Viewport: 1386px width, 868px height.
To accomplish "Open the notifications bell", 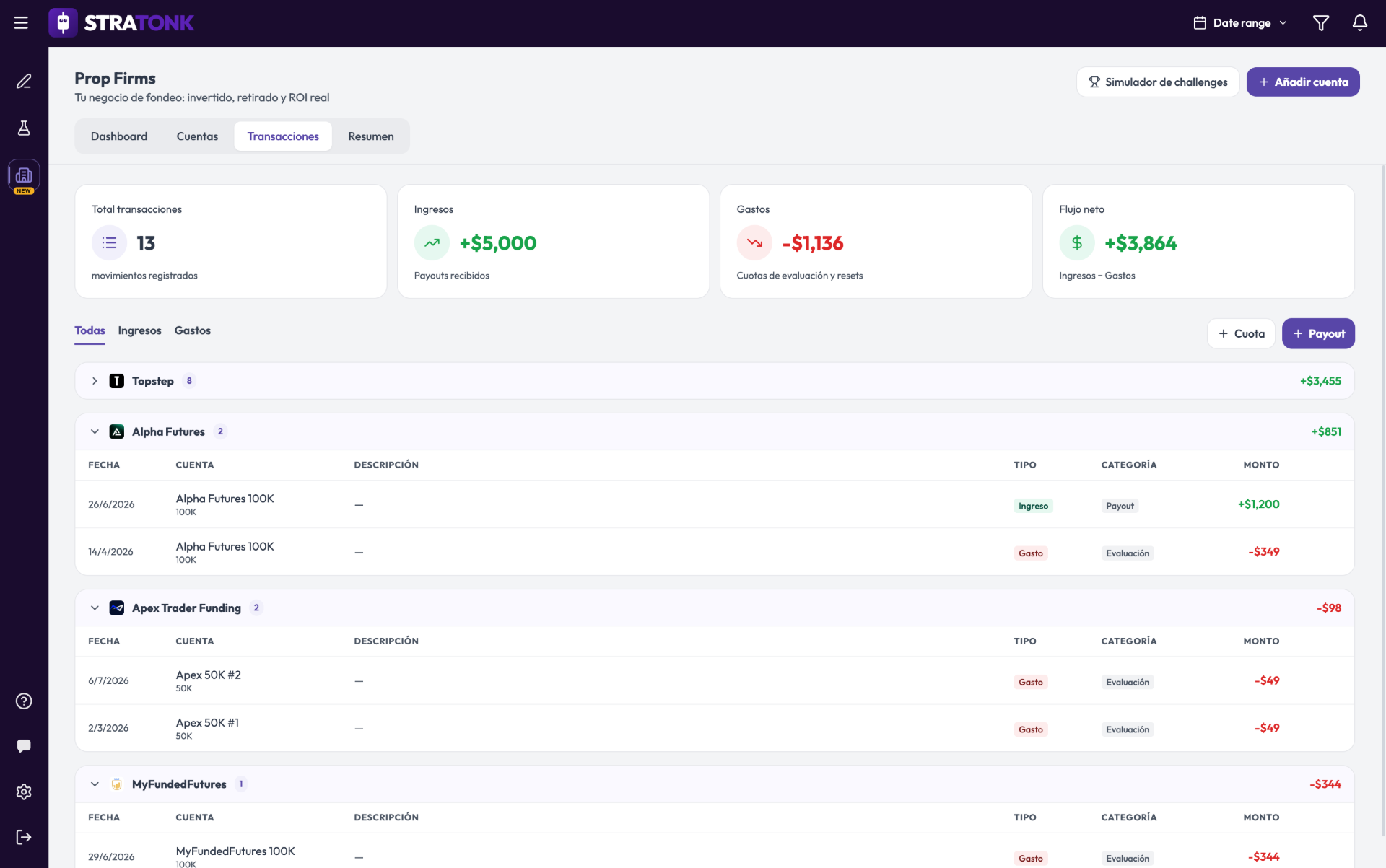I will (1359, 23).
